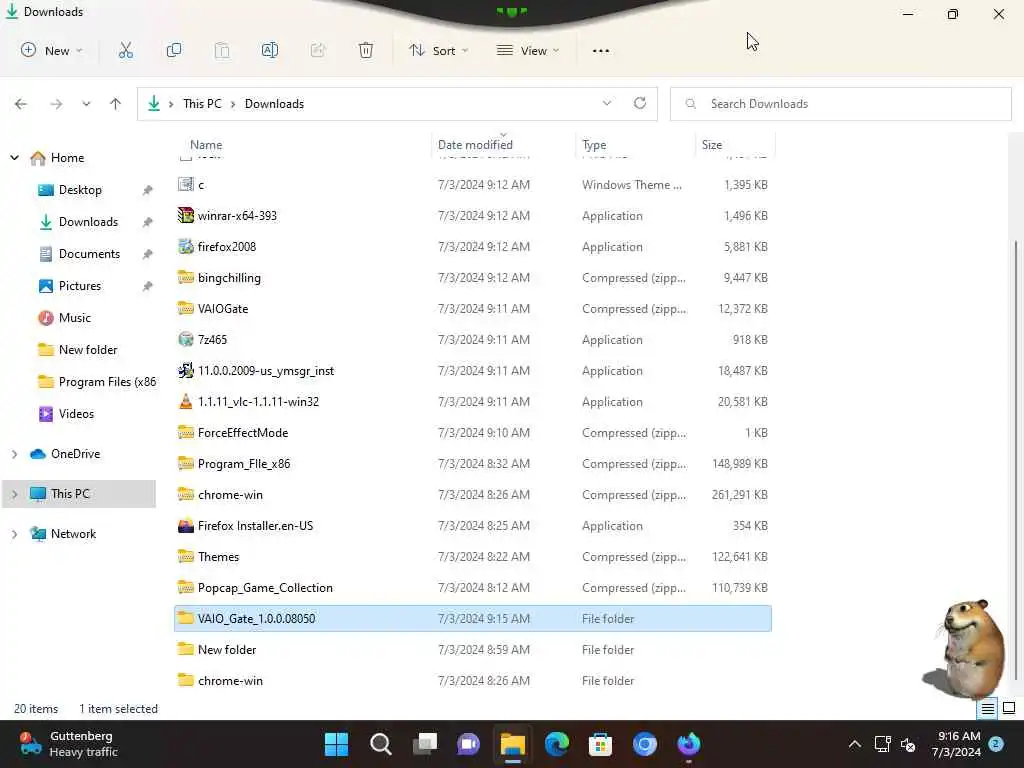Click the Share icon in toolbar

(x=318, y=50)
